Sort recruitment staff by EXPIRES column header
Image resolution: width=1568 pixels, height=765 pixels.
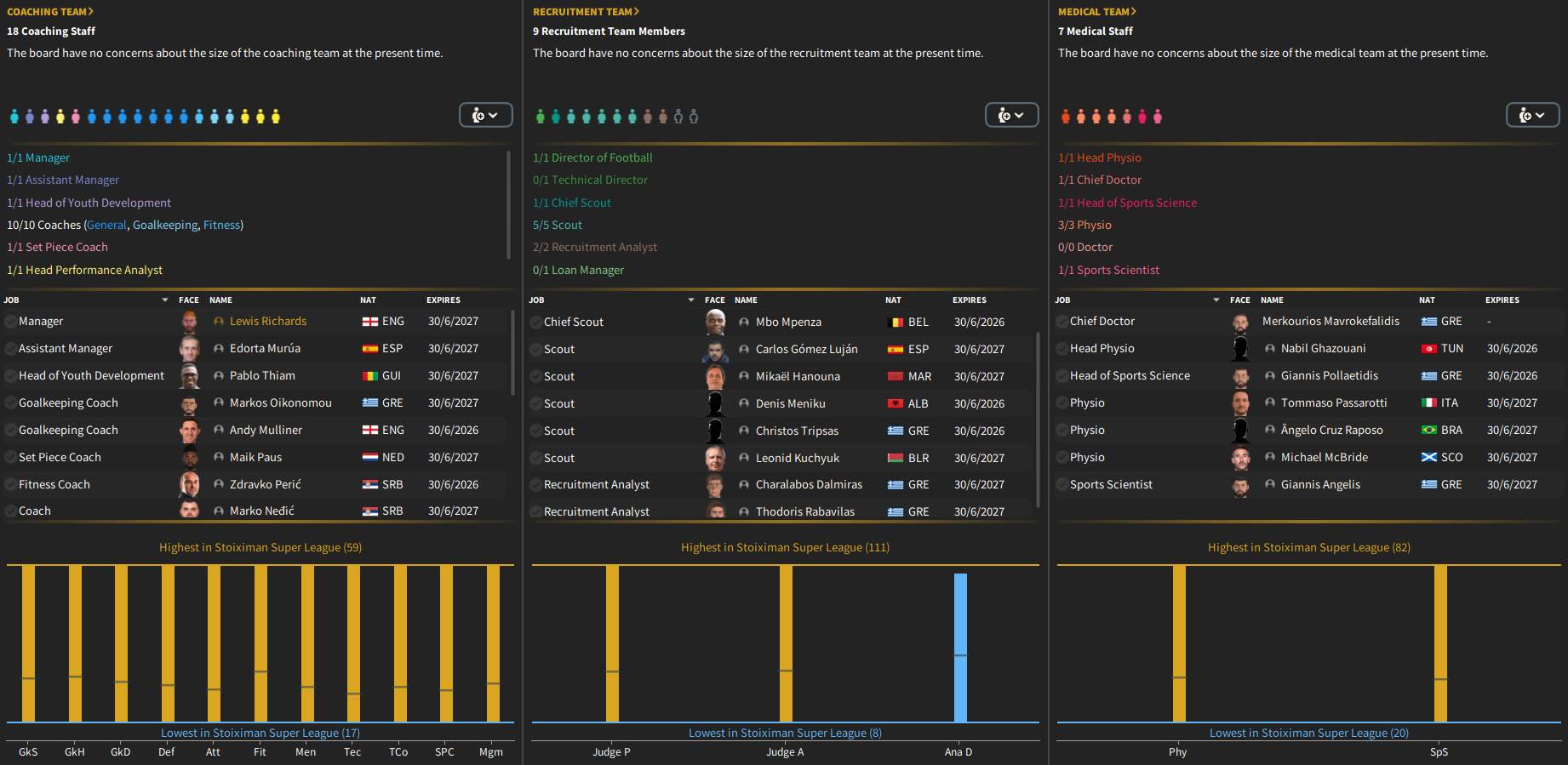(970, 300)
